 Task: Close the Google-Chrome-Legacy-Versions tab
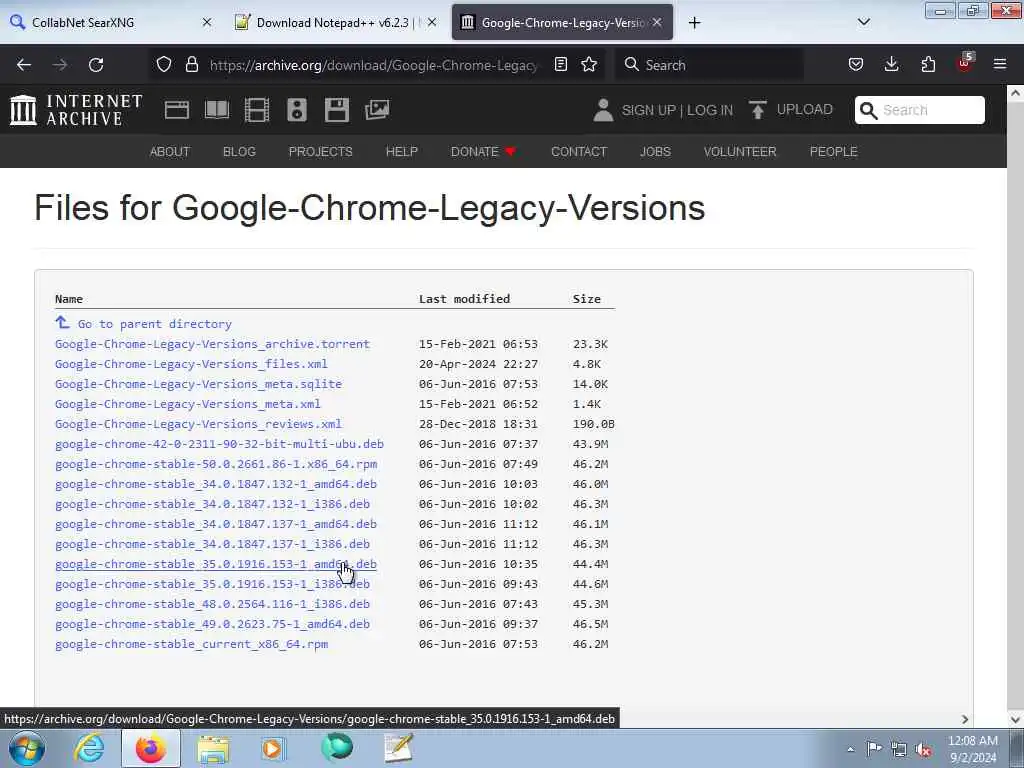pos(657,22)
